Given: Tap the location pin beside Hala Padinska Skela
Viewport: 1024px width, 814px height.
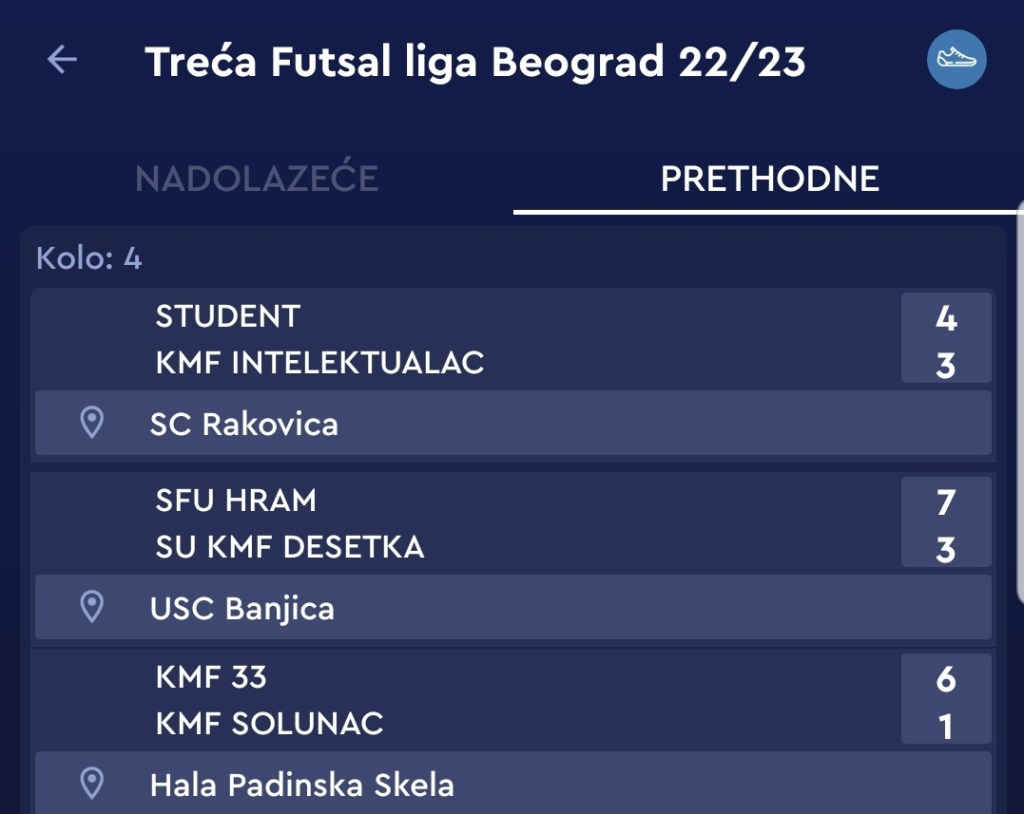Looking at the screenshot, I should pos(92,783).
